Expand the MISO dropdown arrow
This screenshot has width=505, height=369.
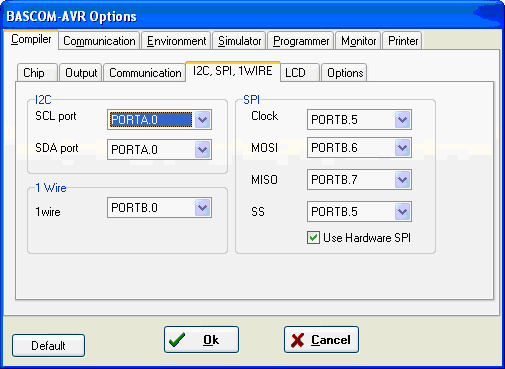tap(403, 179)
